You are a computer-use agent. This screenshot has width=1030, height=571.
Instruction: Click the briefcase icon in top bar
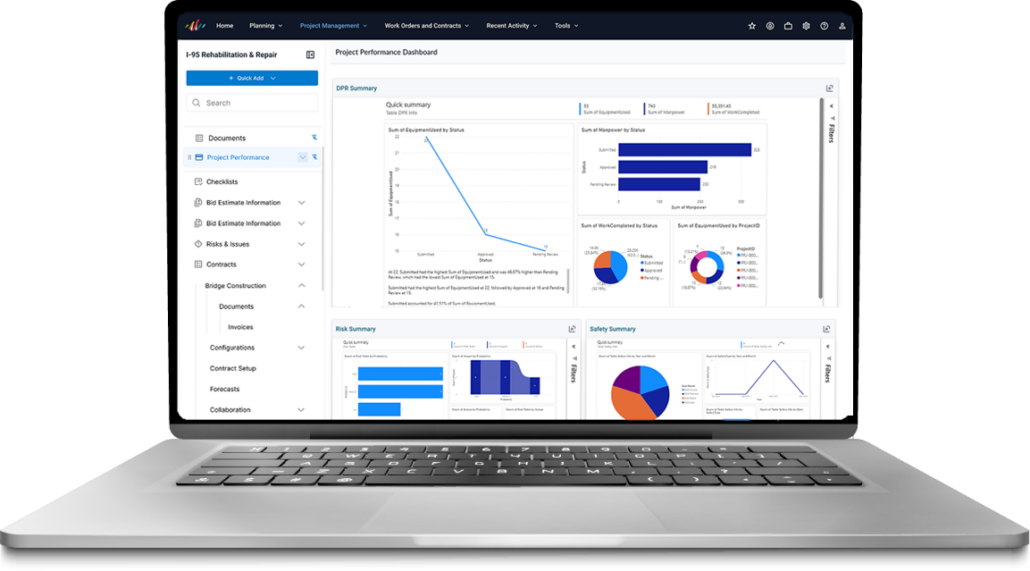788,26
